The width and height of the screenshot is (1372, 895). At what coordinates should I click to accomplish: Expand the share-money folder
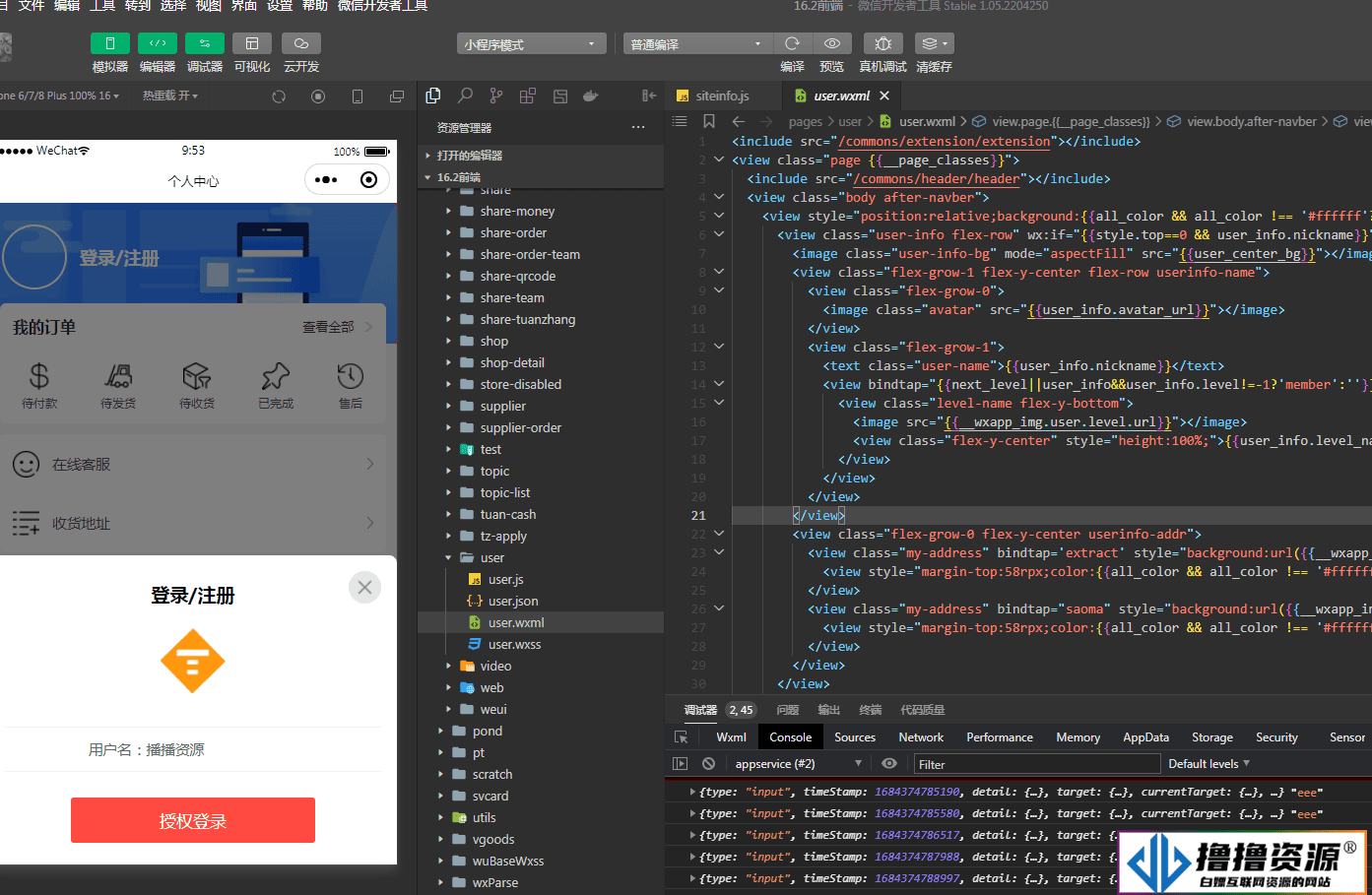click(x=541, y=211)
